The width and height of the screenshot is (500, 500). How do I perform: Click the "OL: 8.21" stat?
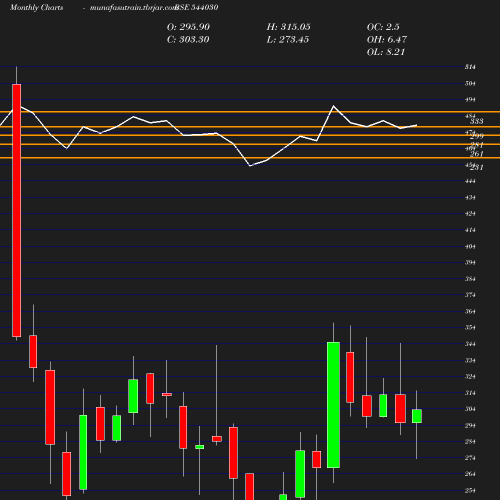coord(386,52)
